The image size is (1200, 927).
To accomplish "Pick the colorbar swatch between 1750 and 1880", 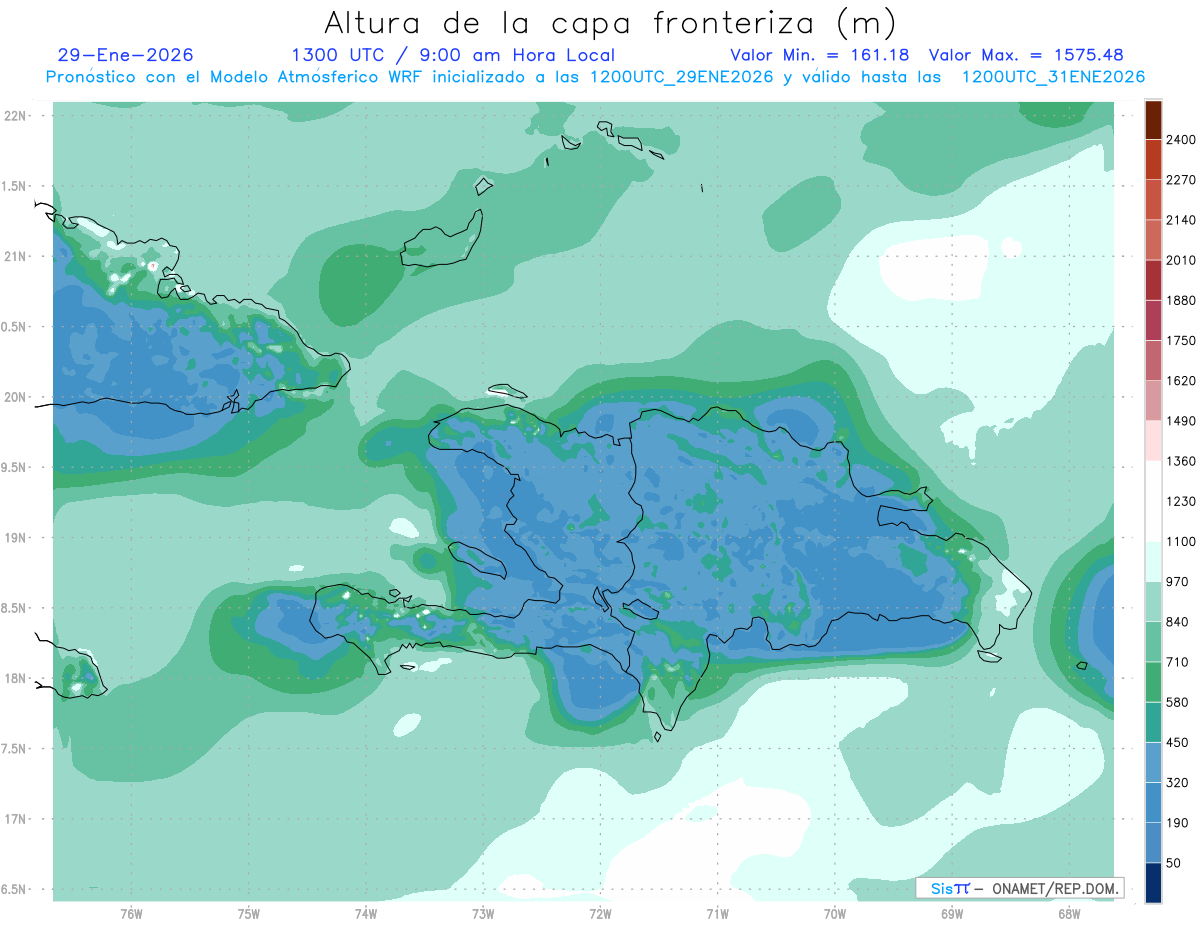I will tap(1153, 320).
